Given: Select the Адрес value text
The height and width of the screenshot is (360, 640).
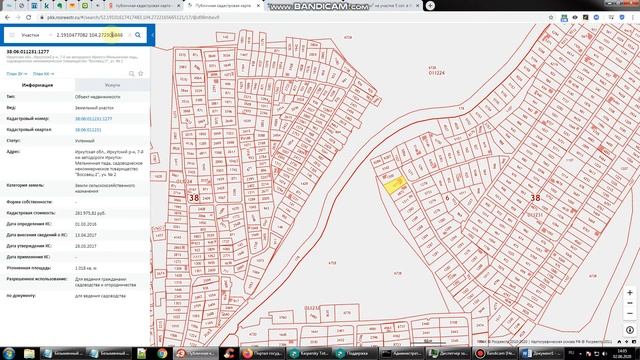Looking at the screenshot, I should 109,163.
